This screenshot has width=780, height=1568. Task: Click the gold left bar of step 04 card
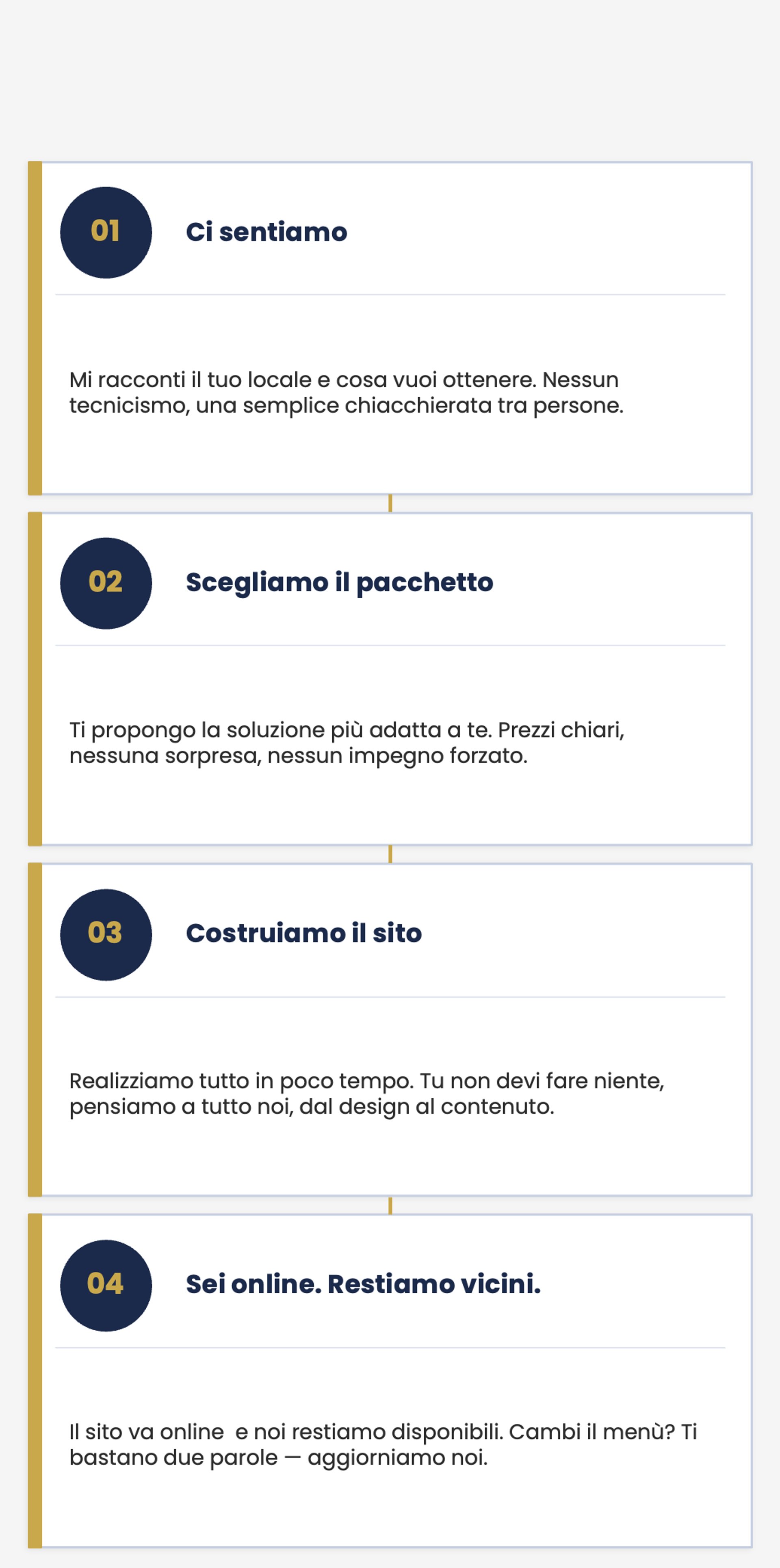[35, 1381]
